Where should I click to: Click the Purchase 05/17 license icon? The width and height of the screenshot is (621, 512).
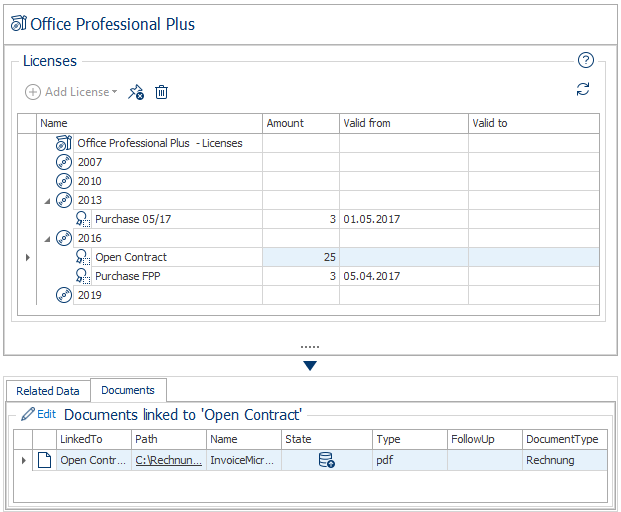83,219
